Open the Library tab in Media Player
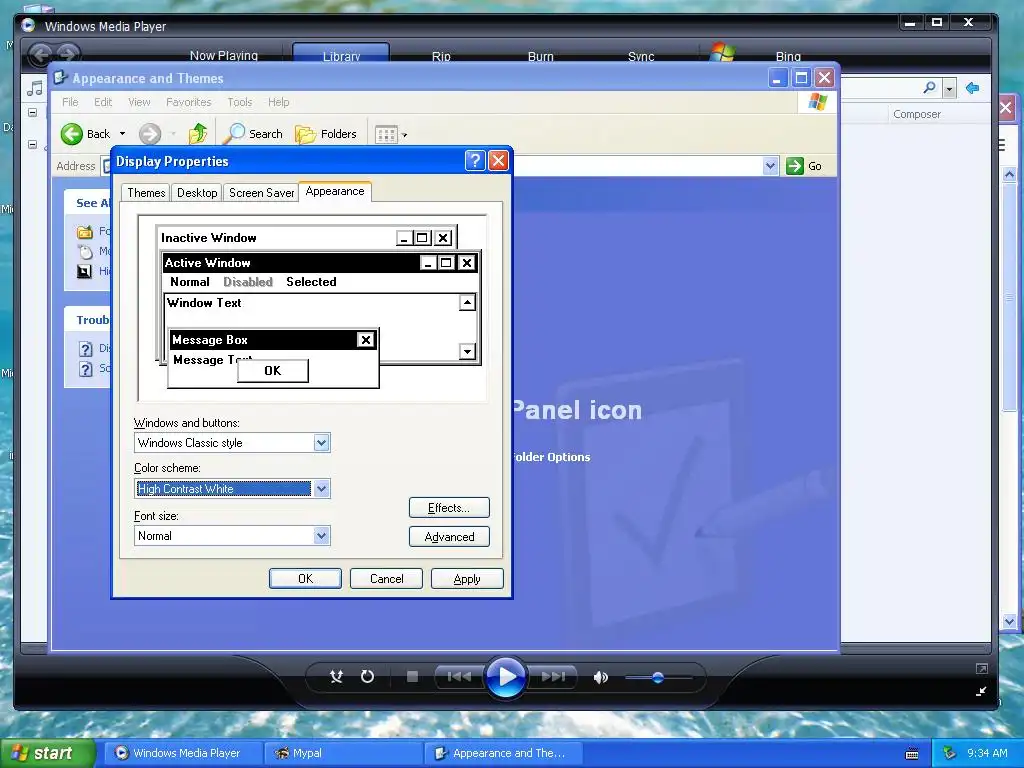Image resolution: width=1024 pixels, height=768 pixels. tap(341, 56)
